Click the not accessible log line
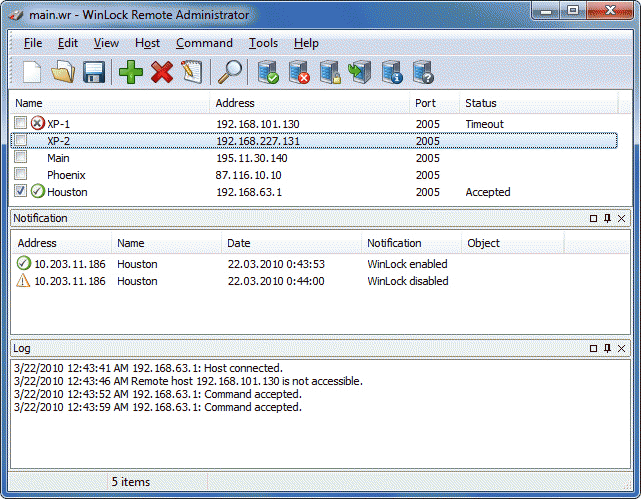The height and width of the screenshot is (499, 641). [x=188, y=381]
